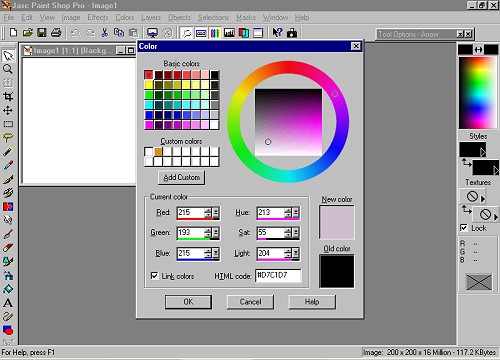The image size is (500, 360).
Task: Open the Effects menu
Action: pyautogui.click(x=98, y=17)
